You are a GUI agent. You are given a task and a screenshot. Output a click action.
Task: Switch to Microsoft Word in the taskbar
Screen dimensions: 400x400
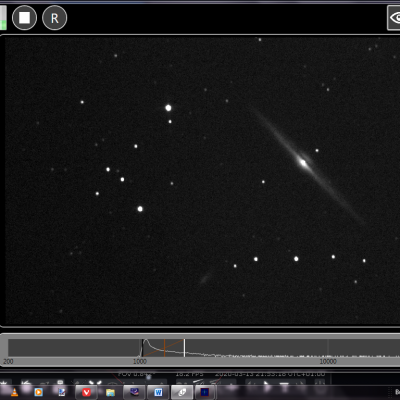pyautogui.click(x=158, y=392)
